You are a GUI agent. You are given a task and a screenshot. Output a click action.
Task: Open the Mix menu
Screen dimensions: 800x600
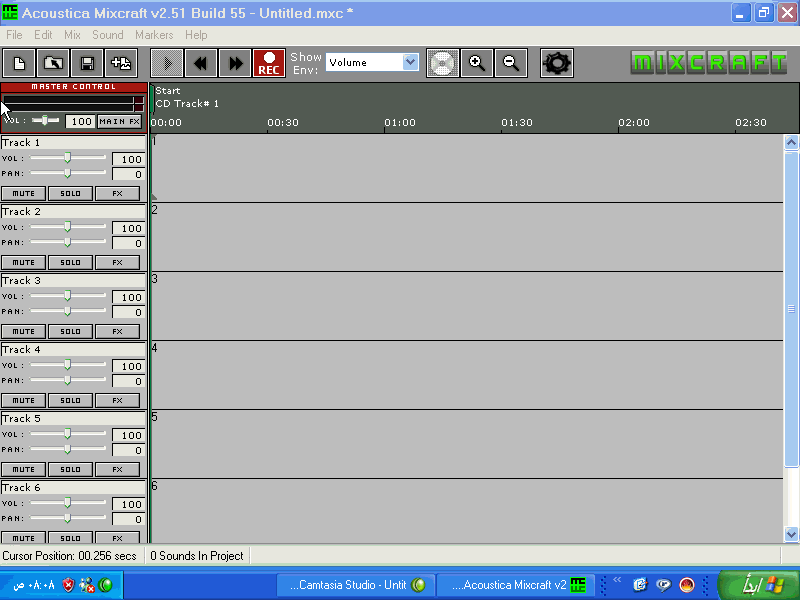pyautogui.click(x=72, y=35)
